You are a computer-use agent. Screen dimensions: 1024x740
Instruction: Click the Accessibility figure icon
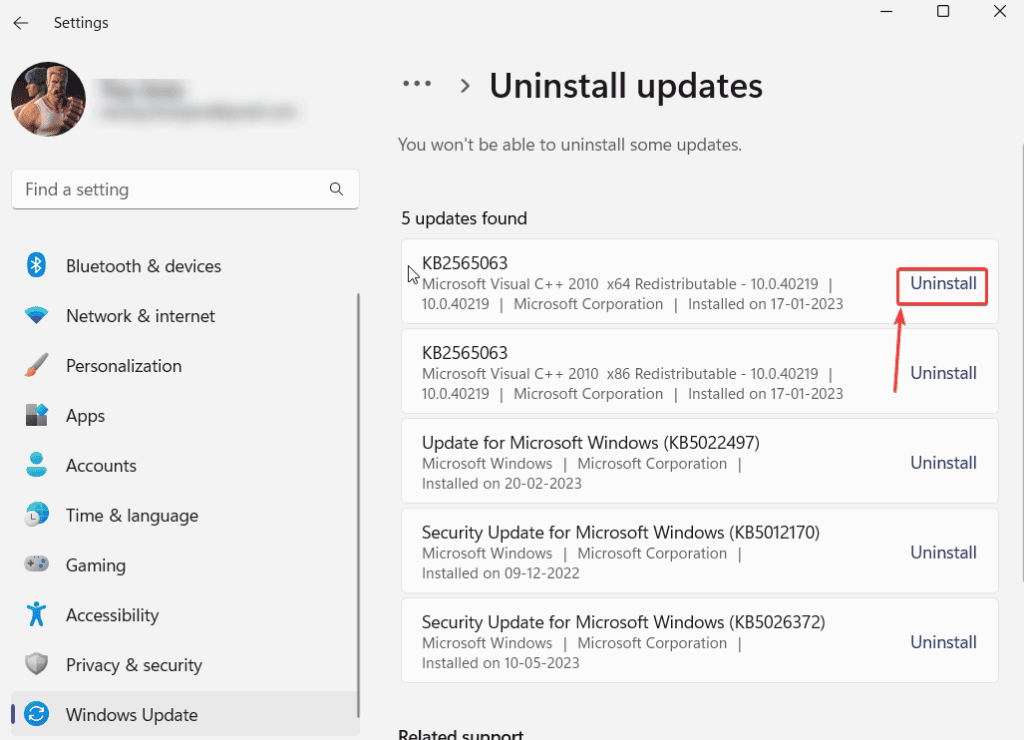click(37, 614)
